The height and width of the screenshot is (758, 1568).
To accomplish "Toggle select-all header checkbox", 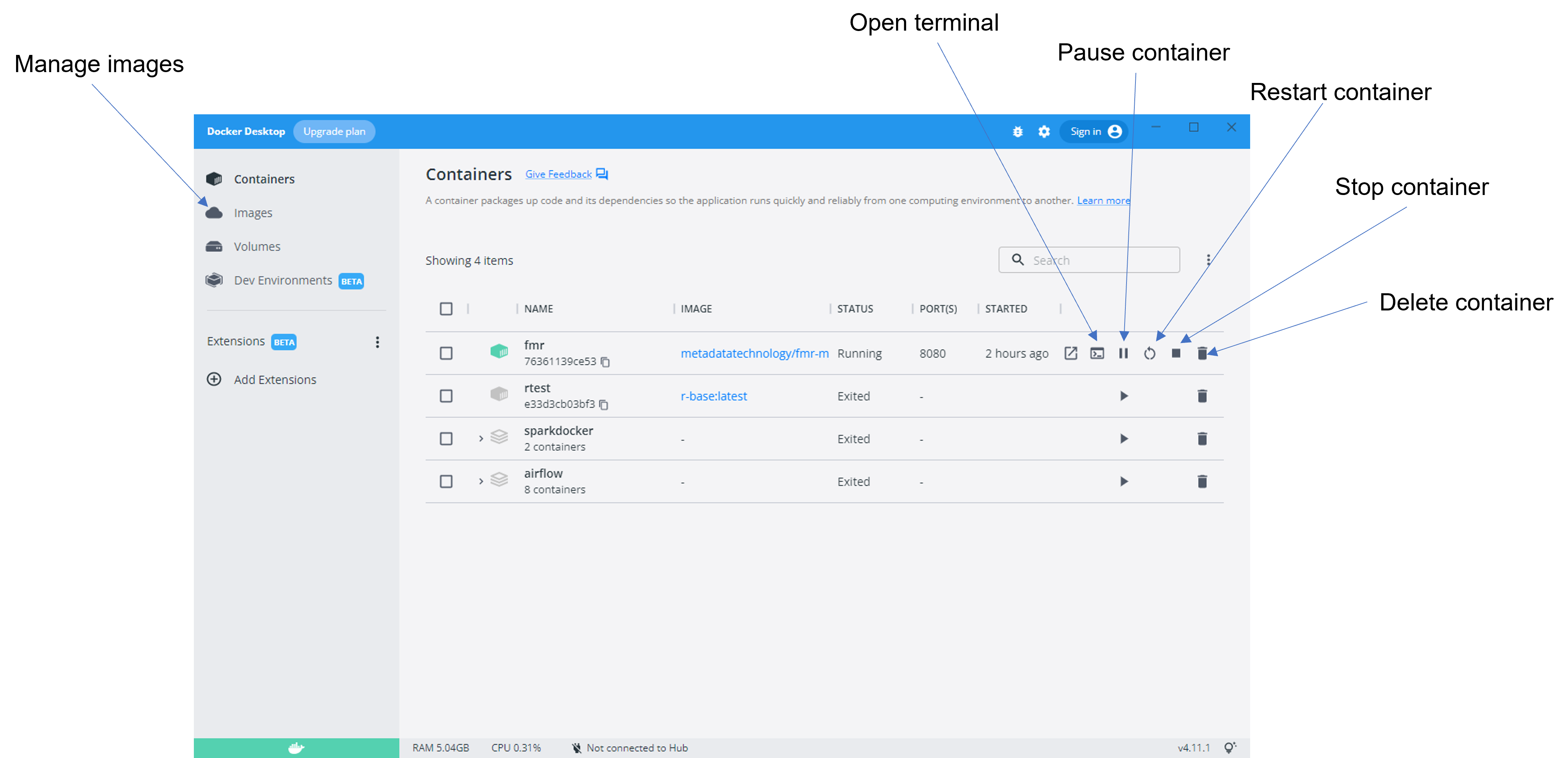I will [x=446, y=309].
